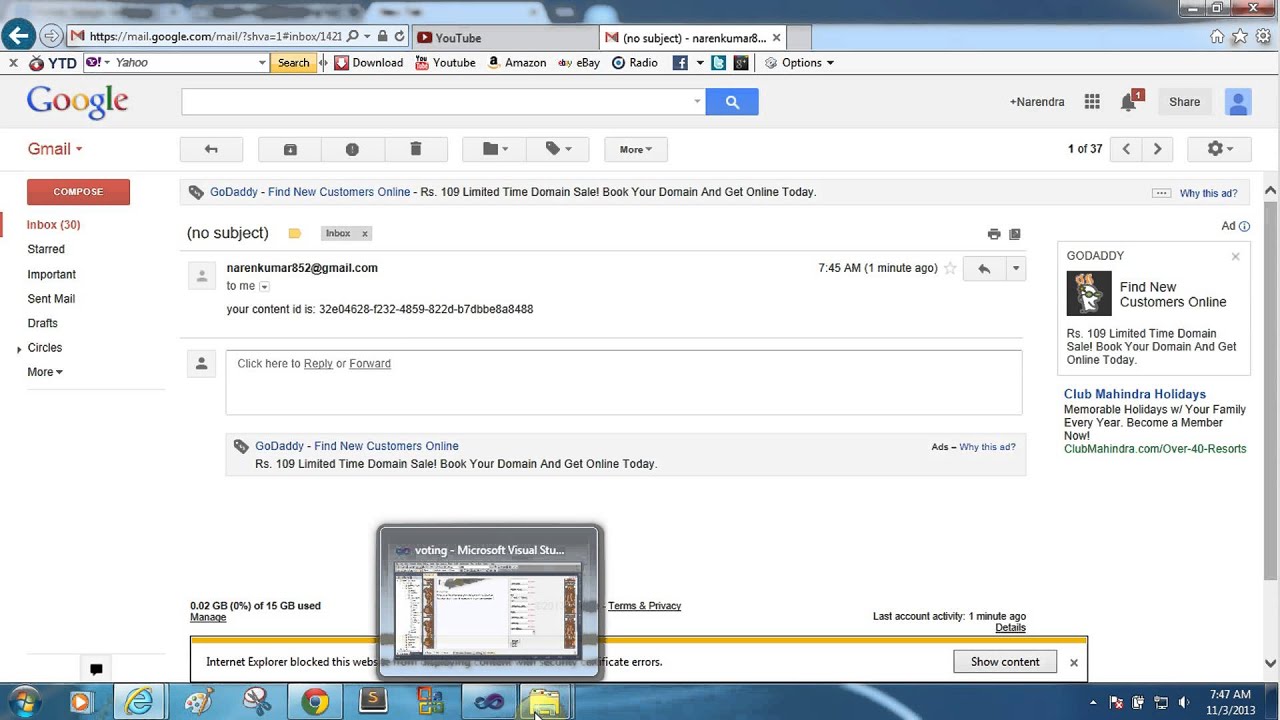Click in the Gmail search field
1280x720 pixels.
[x=437, y=102]
